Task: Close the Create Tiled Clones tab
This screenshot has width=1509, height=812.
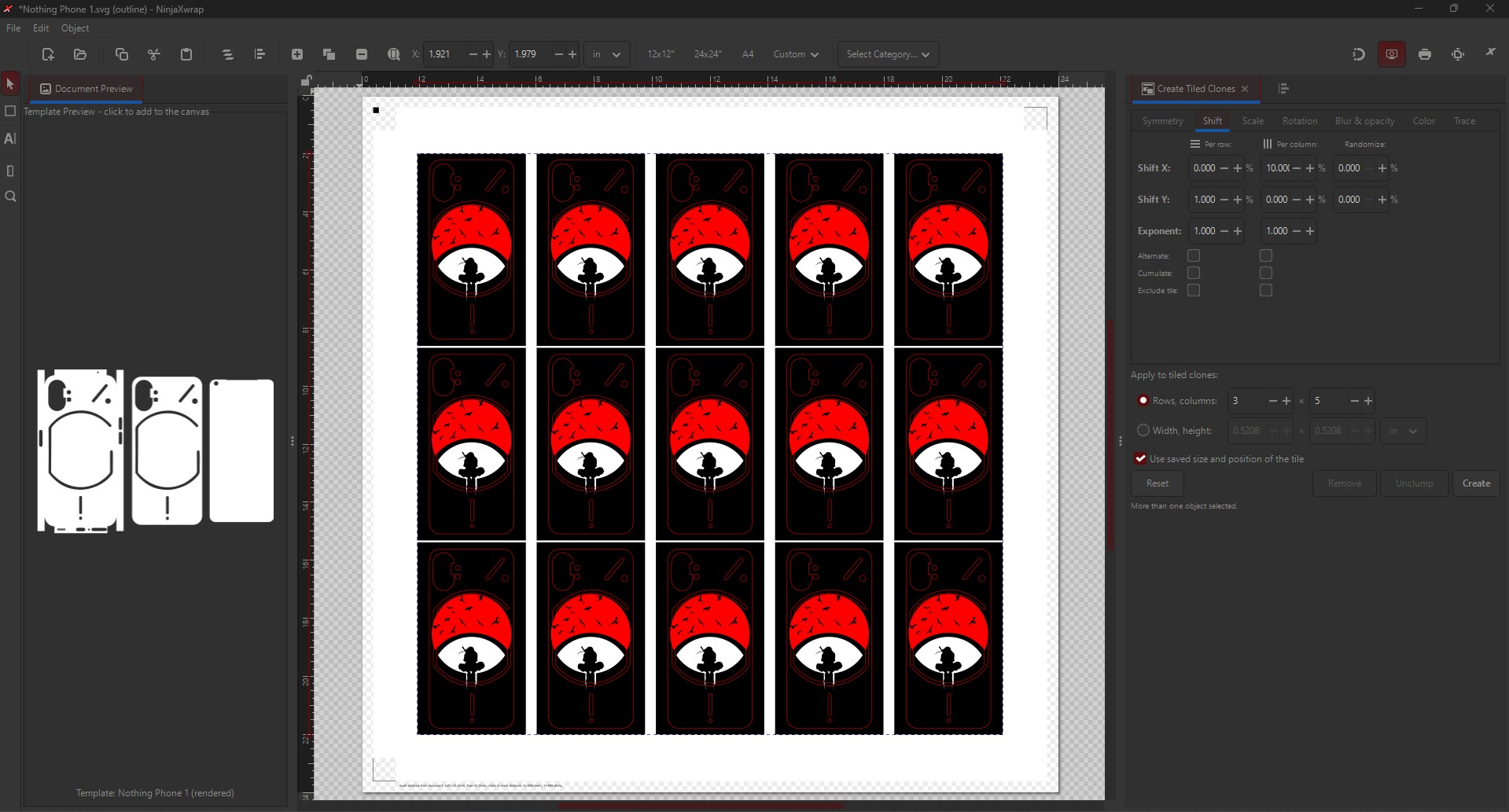Action: point(1245,89)
